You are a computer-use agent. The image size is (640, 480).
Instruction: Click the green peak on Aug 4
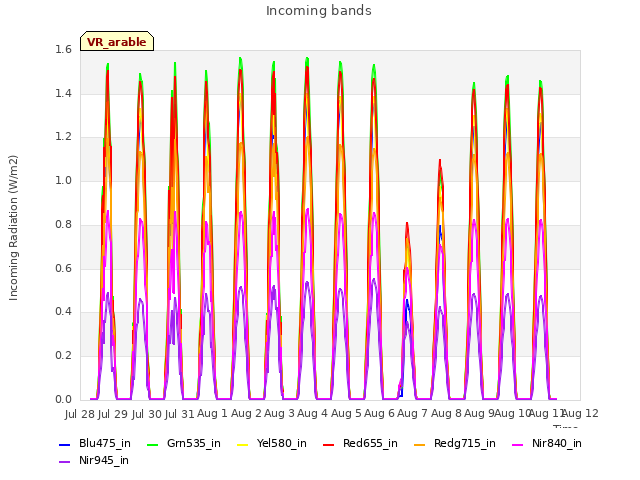(307, 60)
